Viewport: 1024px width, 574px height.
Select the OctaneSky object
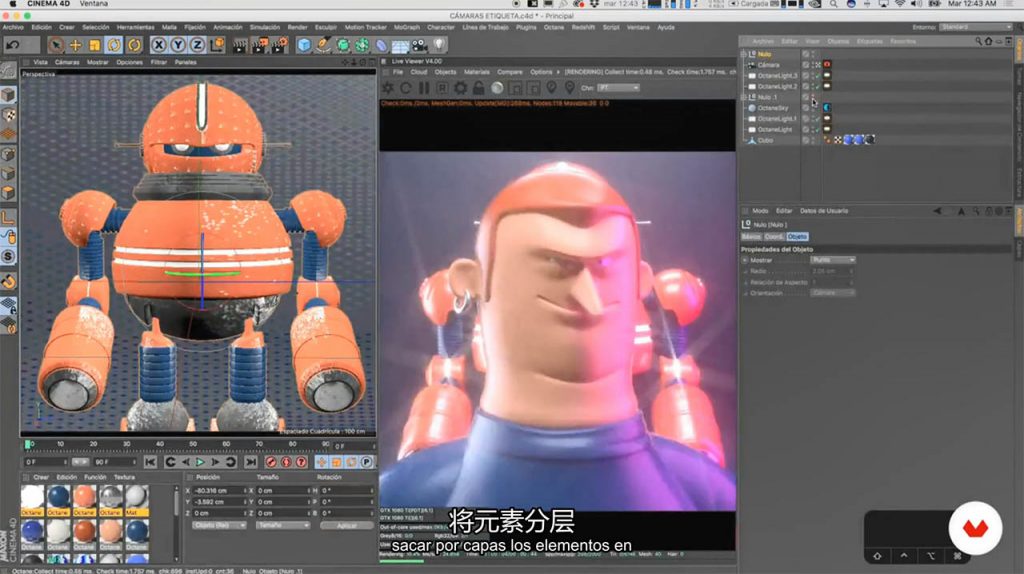point(773,108)
